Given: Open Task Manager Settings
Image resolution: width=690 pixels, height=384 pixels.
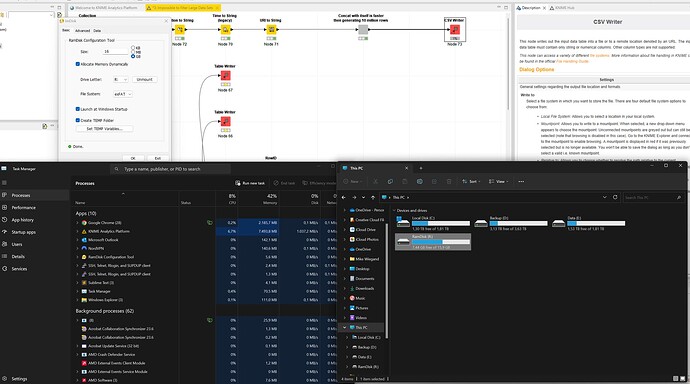Looking at the screenshot, I should tap(19, 379).
